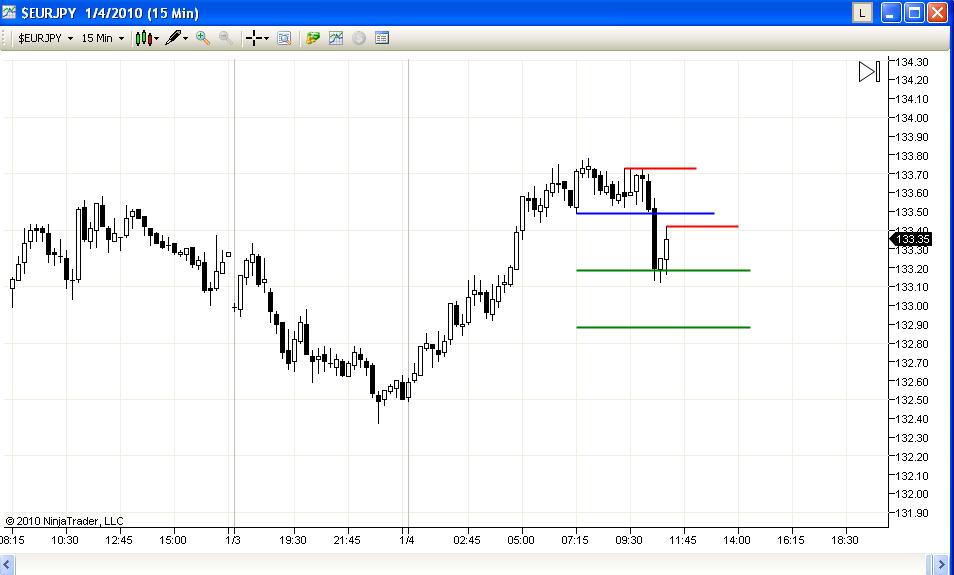Click the candlestick chart style icon
This screenshot has width=954, height=575.
[x=144, y=38]
